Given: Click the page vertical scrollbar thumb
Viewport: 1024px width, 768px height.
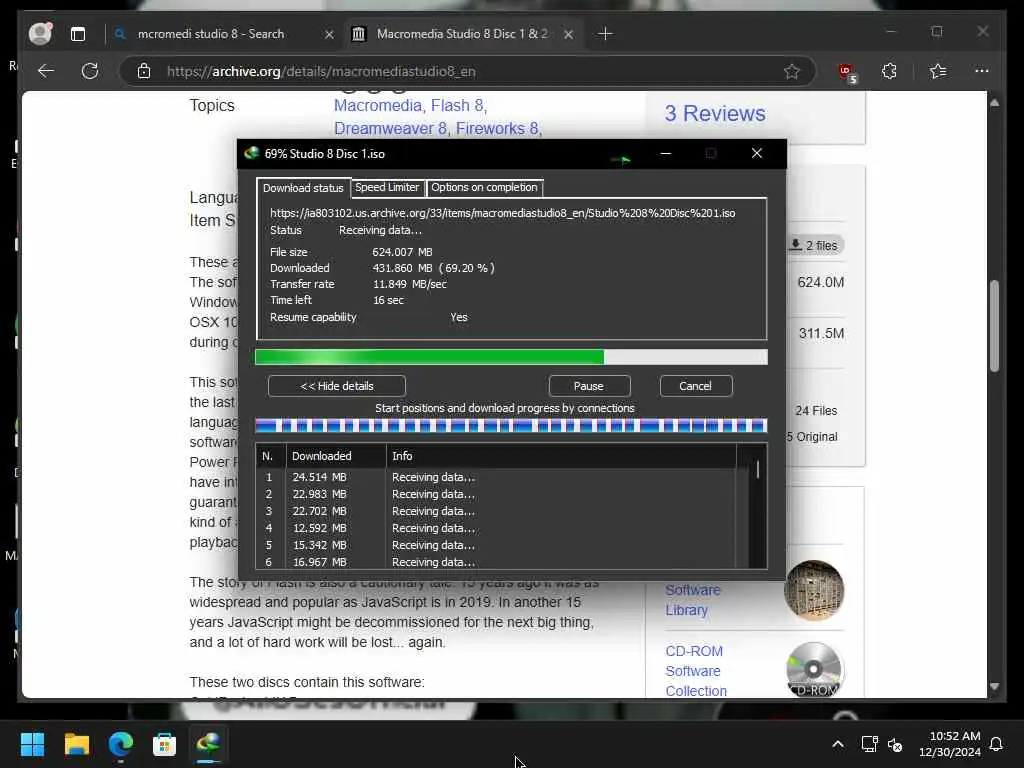Looking at the screenshot, I should tap(994, 326).
